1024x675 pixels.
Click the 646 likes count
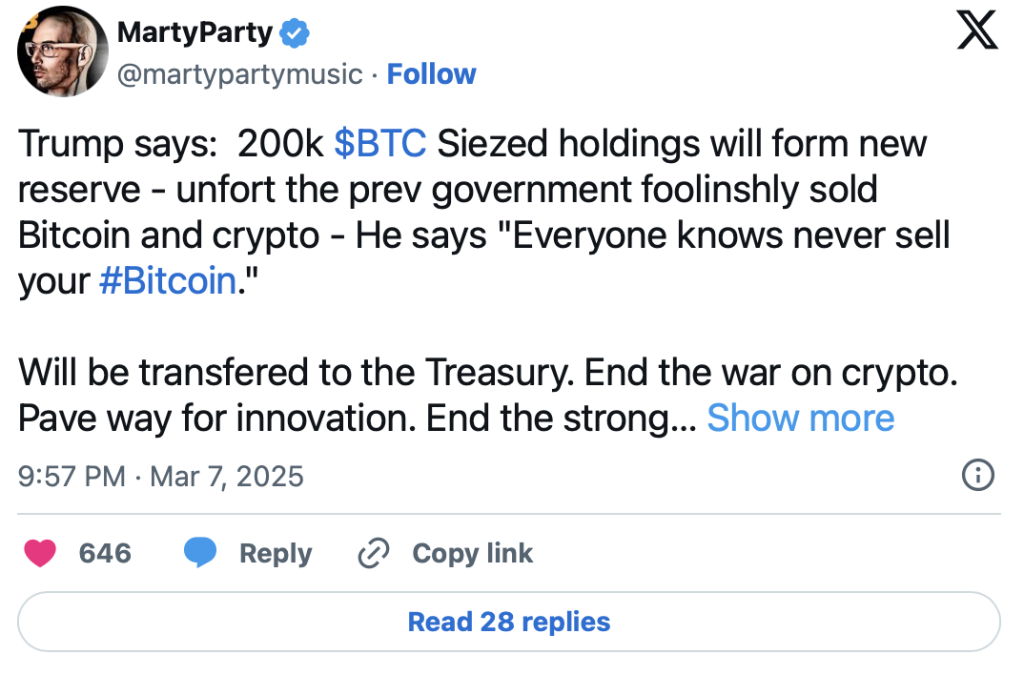click(105, 553)
